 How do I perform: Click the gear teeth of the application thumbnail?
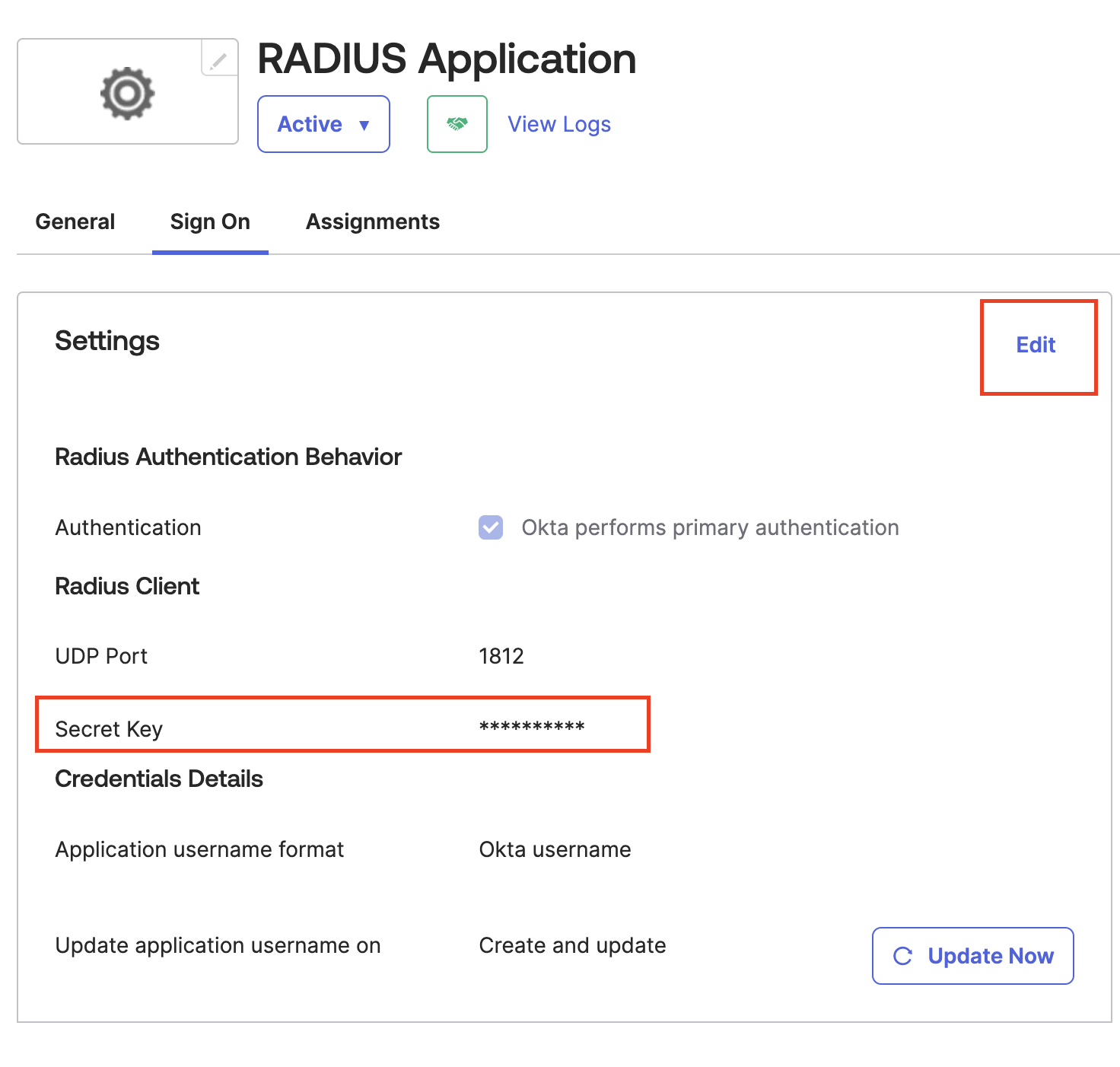(x=127, y=92)
